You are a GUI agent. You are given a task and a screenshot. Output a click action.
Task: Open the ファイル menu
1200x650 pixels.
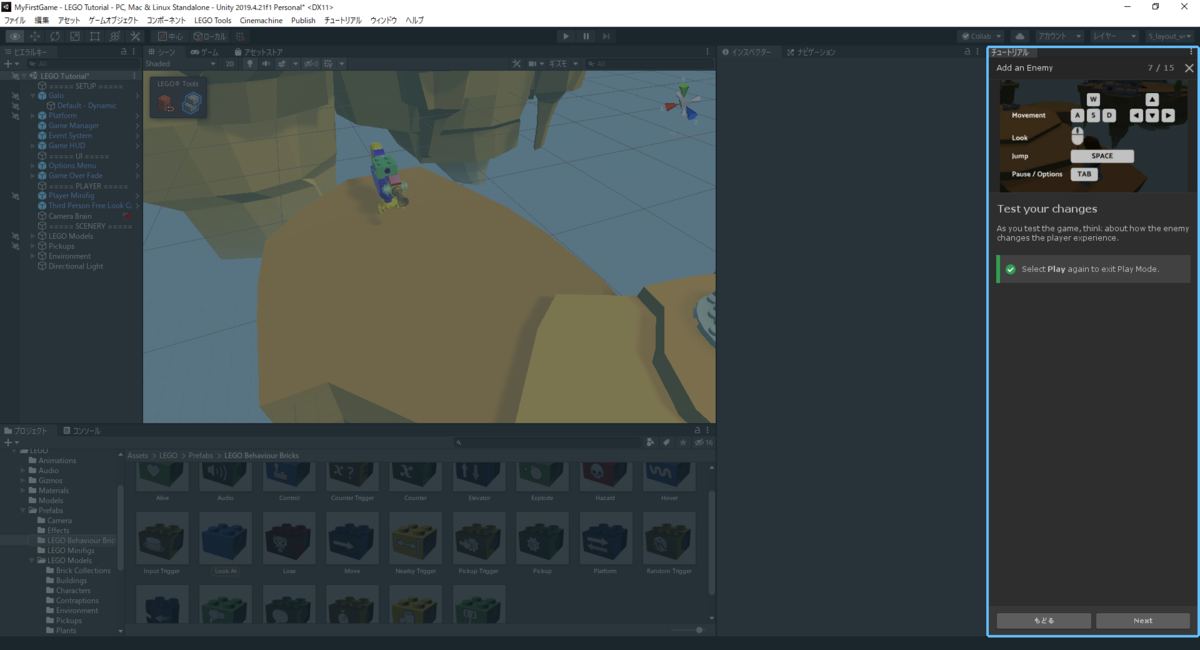click(x=15, y=20)
